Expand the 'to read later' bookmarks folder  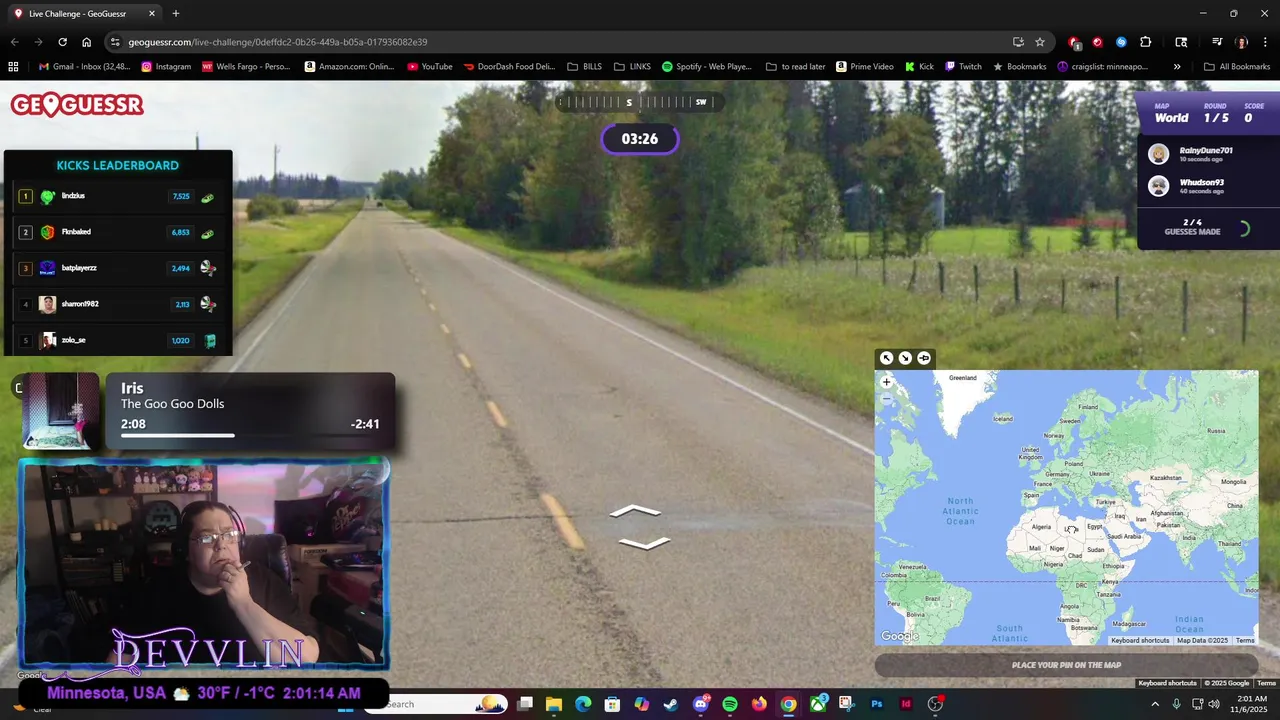coord(796,67)
